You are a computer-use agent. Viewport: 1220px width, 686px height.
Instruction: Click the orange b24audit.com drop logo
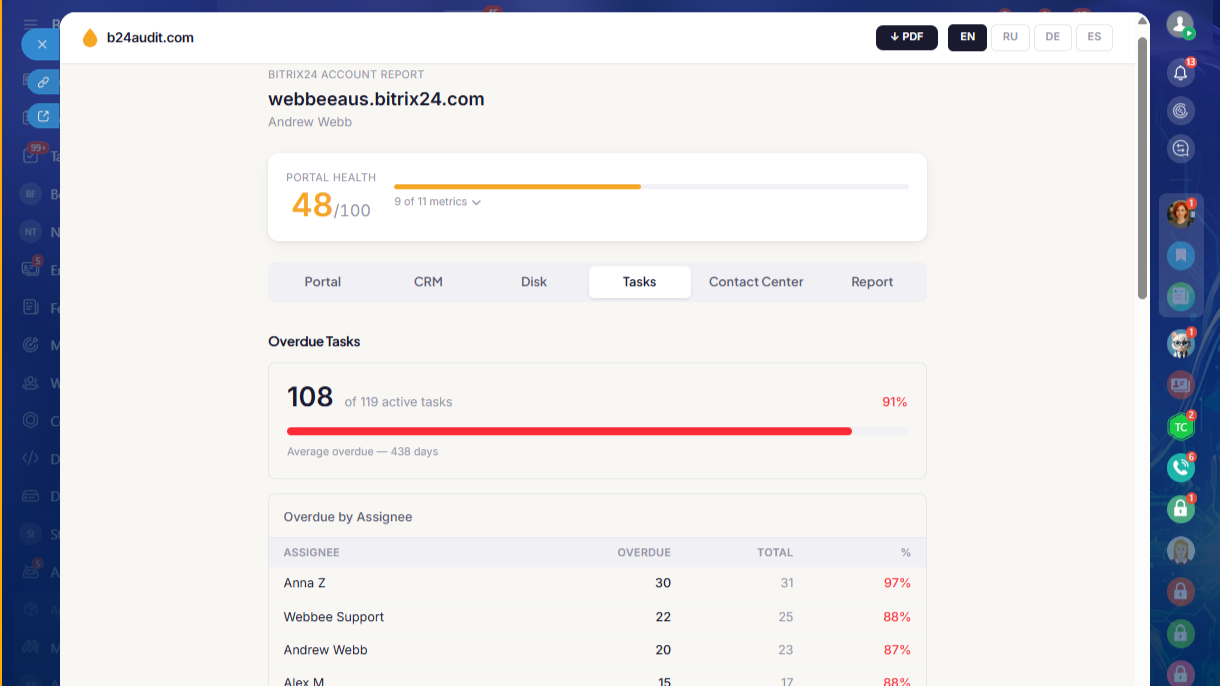(x=90, y=38)
